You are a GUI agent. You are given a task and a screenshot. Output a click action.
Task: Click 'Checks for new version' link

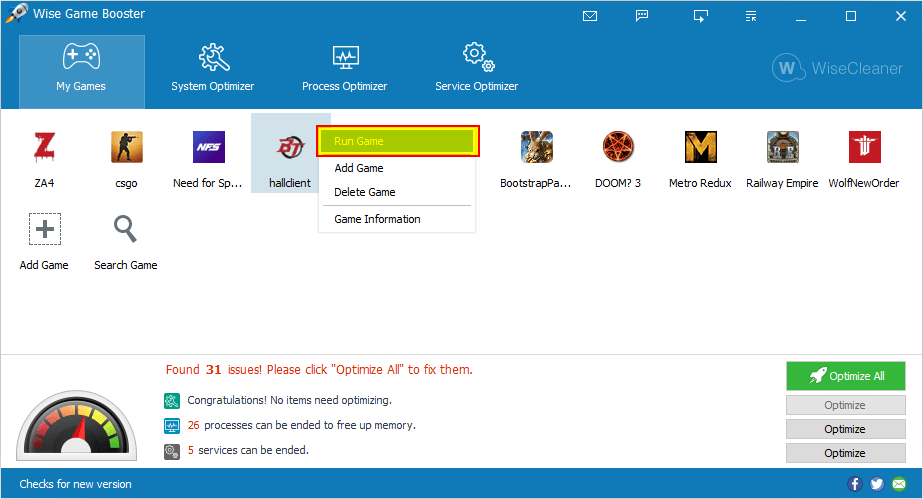[x=75, y=484]
